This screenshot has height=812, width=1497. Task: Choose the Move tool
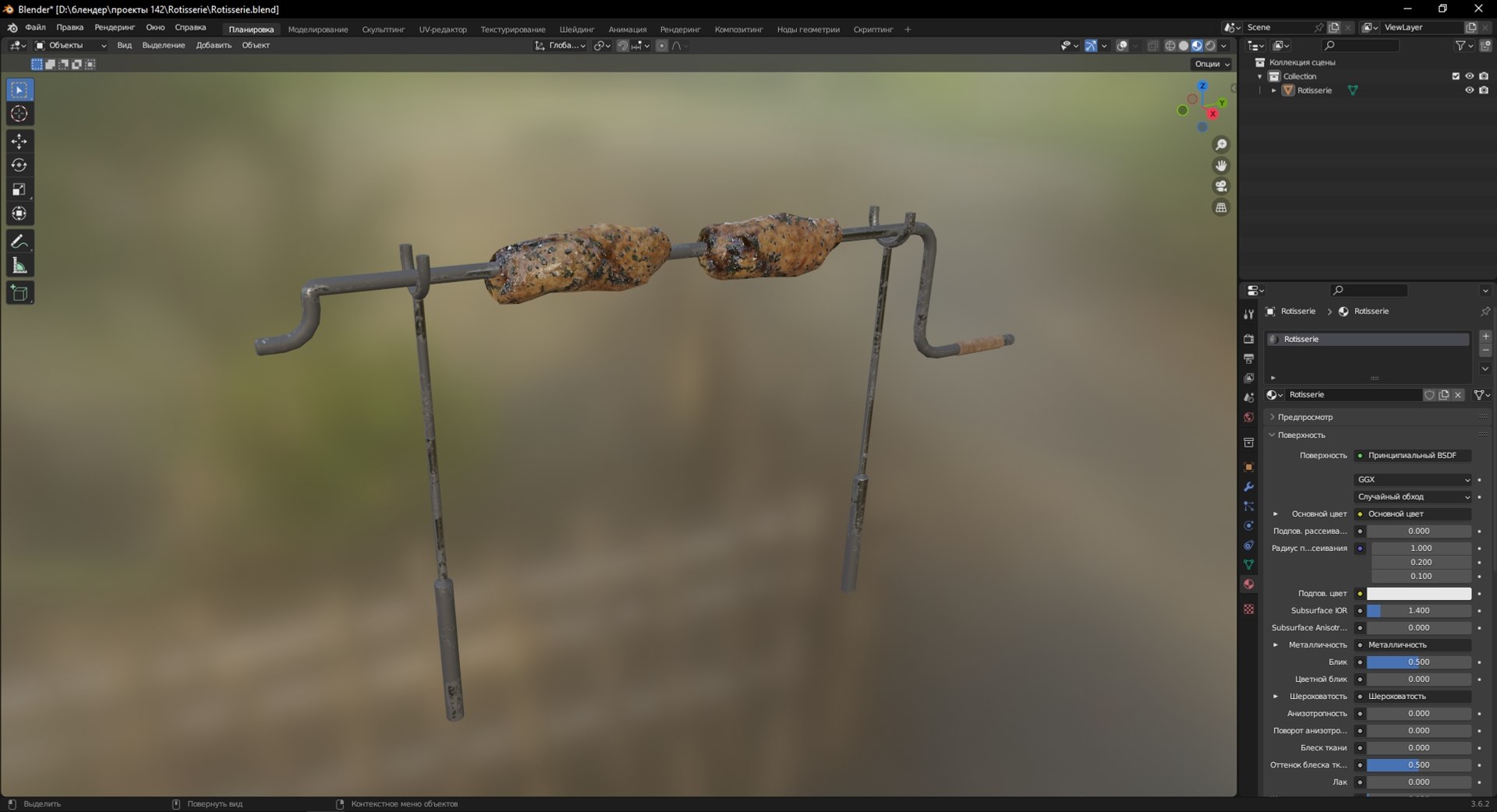[19, 141]
